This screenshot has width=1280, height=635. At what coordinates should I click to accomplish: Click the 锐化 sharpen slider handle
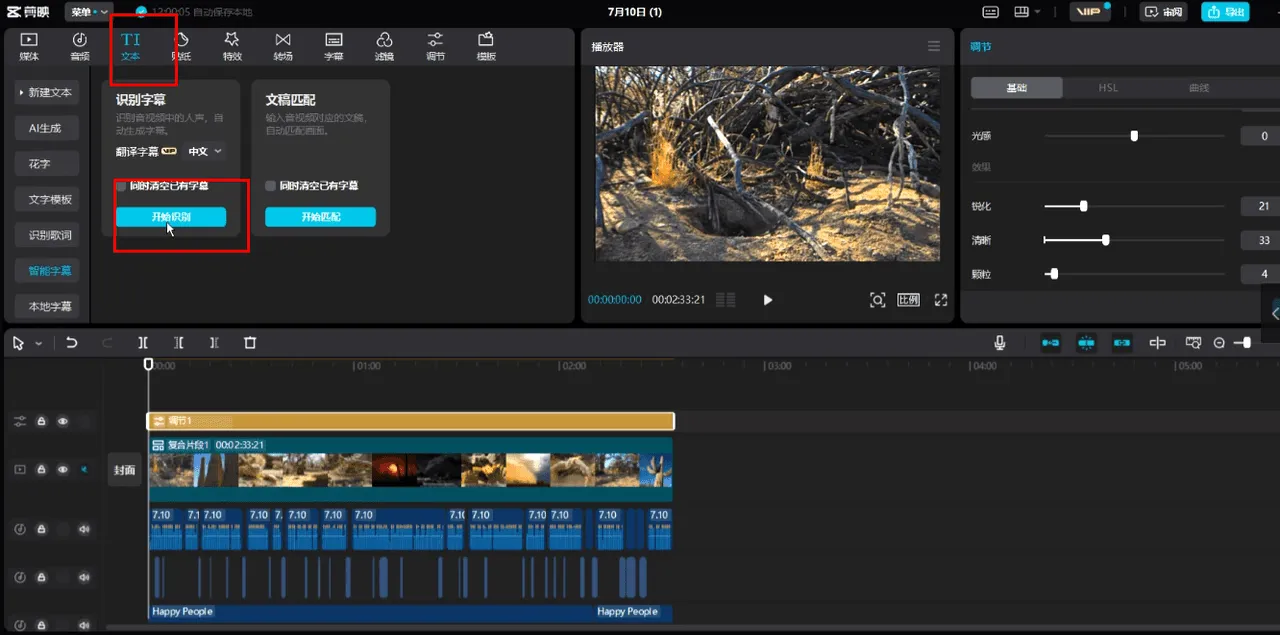point(1083,206)
